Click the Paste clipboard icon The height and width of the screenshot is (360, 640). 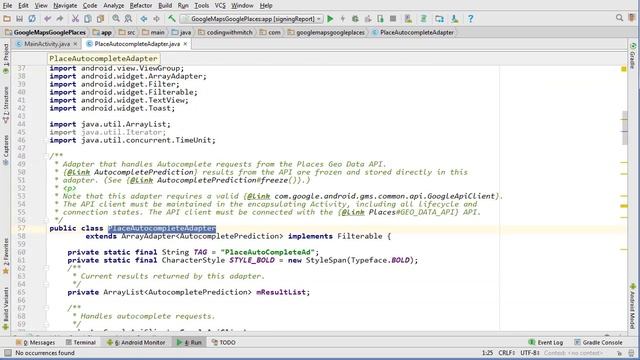[x=100, y=19]
